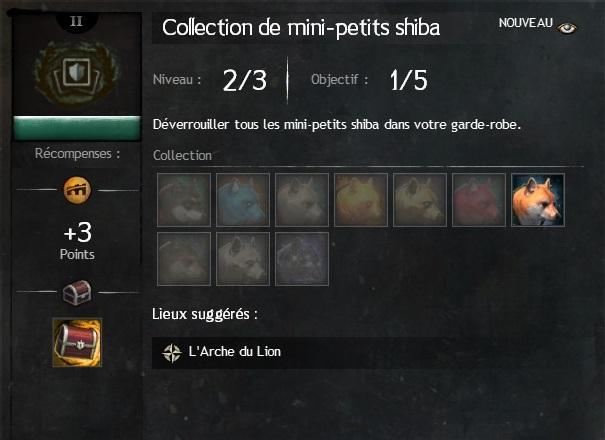Click the cream shiba icon beside the red one

(420, 200)
